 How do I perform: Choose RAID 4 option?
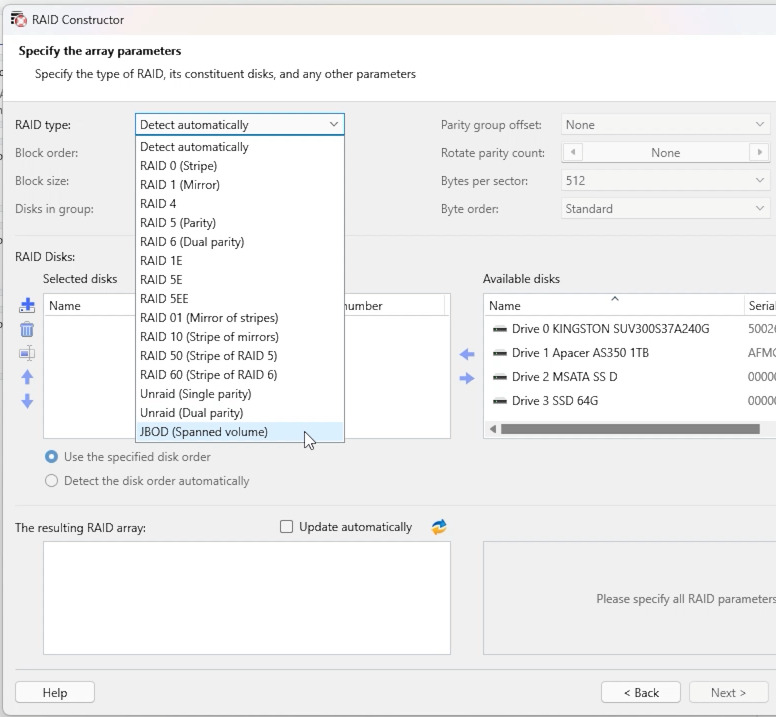pos(240,204)
